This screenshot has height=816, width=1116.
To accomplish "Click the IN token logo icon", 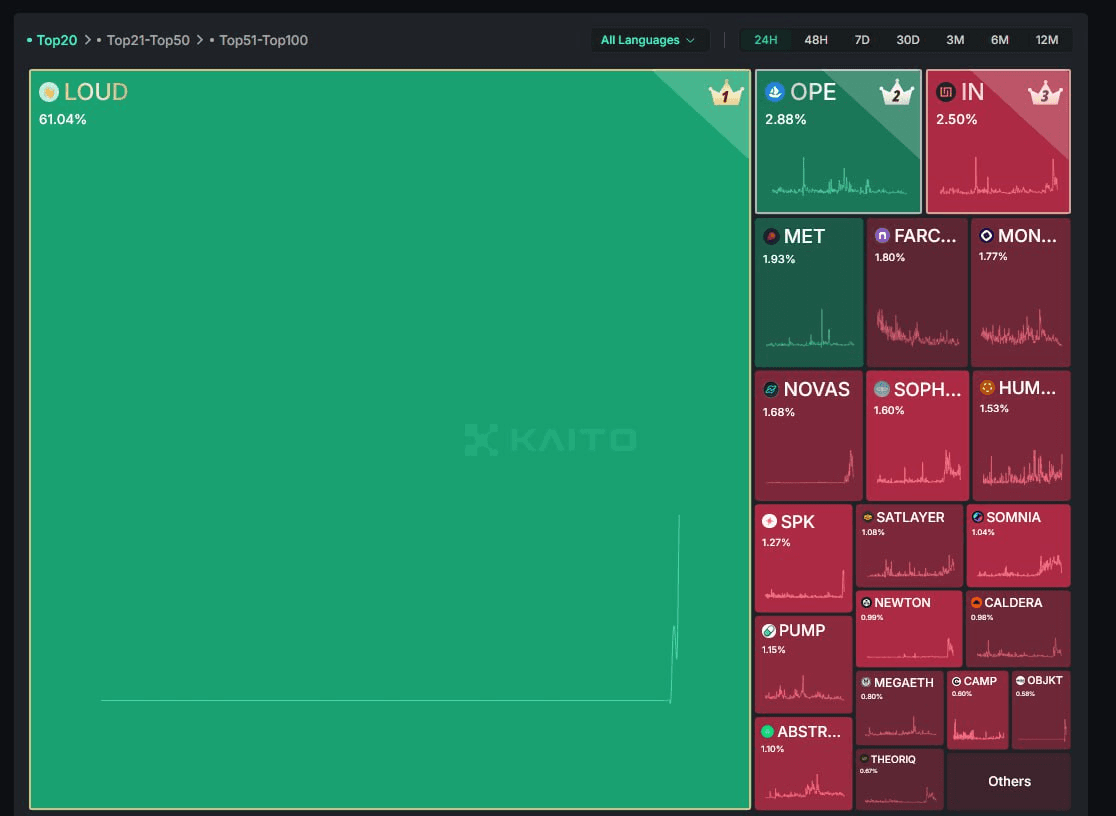I will point(945,92).
